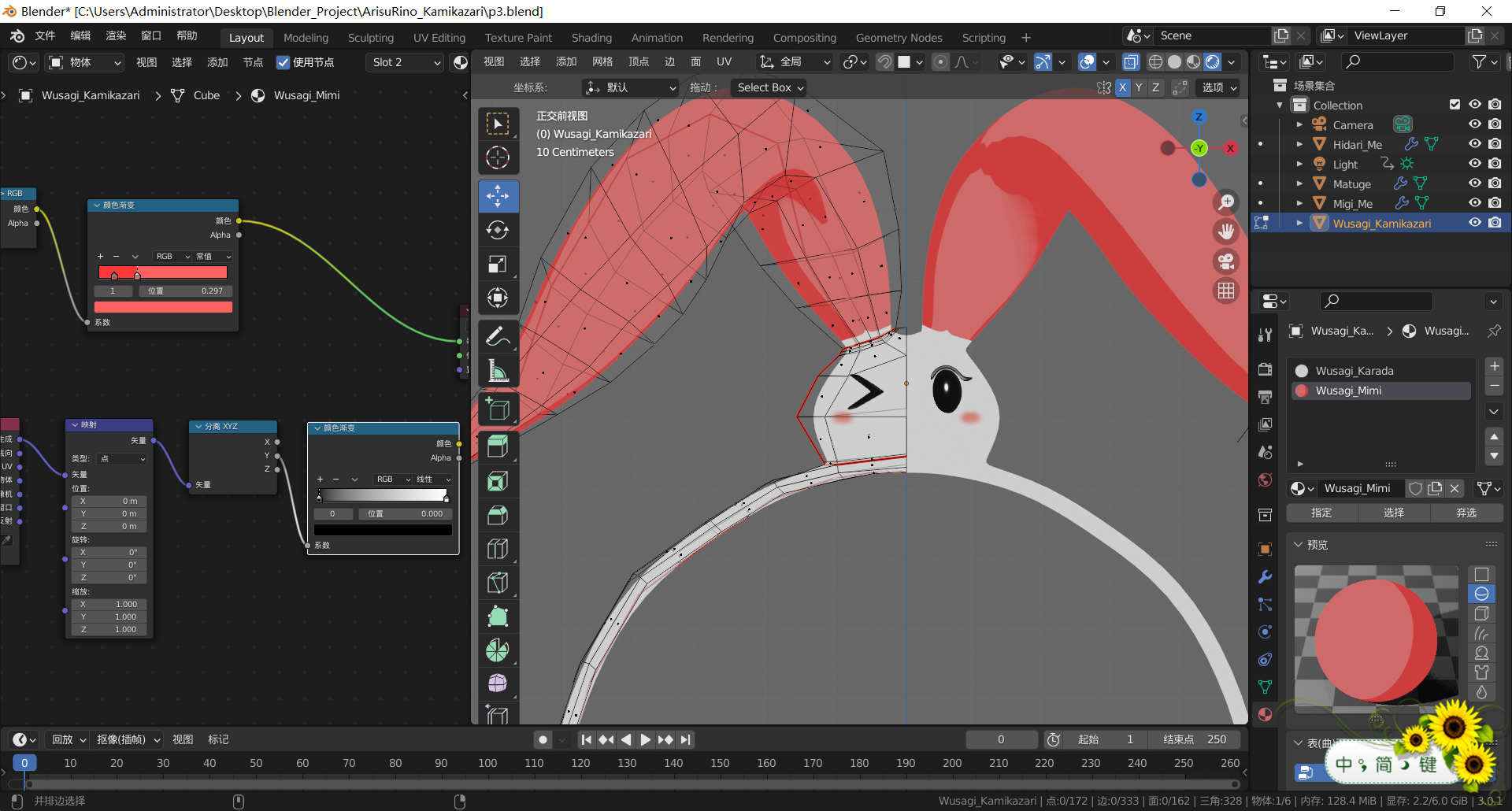Select the Rotate tool icon
1512x811 pixels.
click(x=498, y=230)
